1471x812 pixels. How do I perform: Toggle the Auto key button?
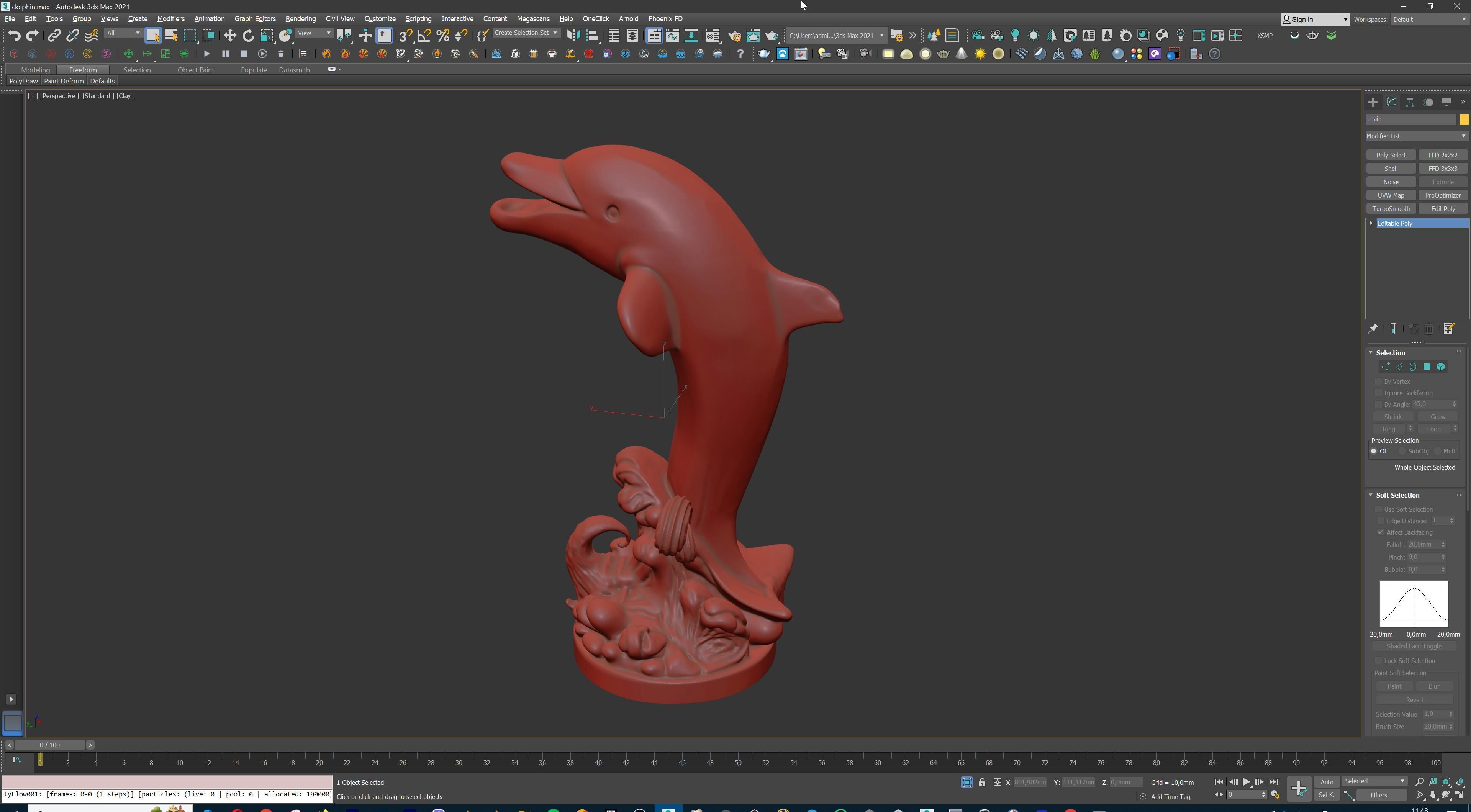tap(1327, 782)
